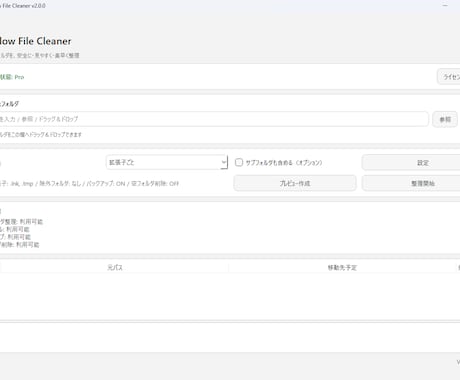This screenshot has height=380, width=460.
Task: Focus the folder path input field
Action: [x=214, y=119]
